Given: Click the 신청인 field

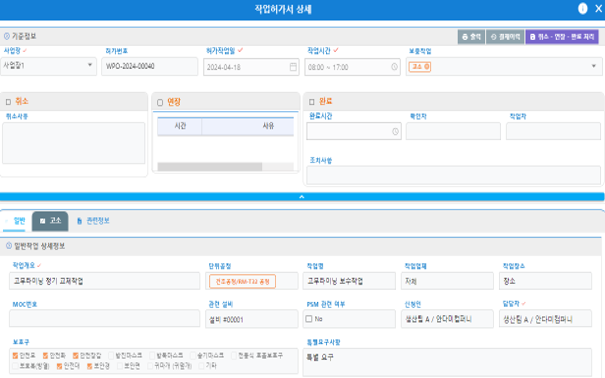Looking at the screenshot, I should coord(447,319).
